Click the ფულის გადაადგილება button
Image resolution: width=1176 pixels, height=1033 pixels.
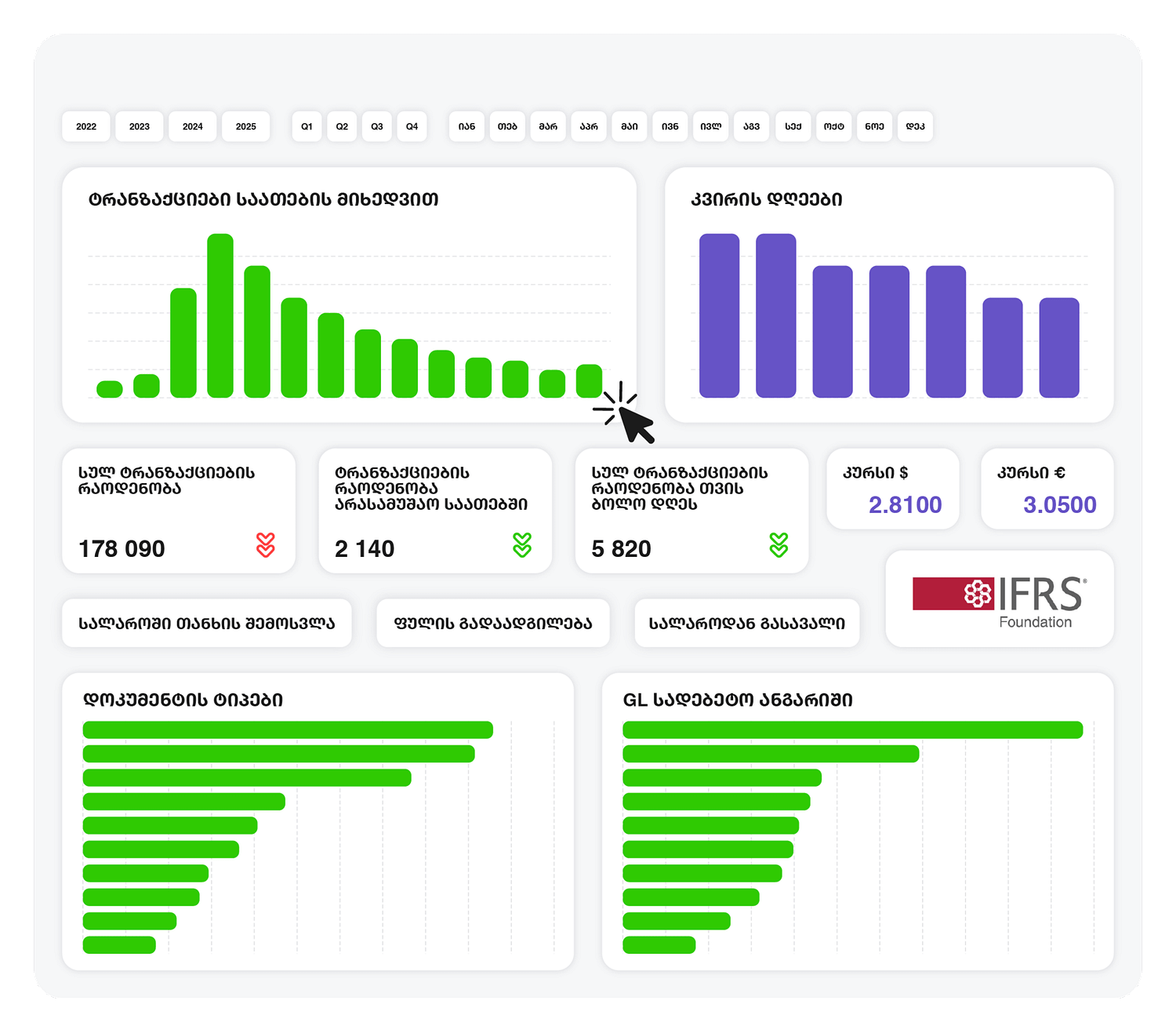[x=493, y=624]
